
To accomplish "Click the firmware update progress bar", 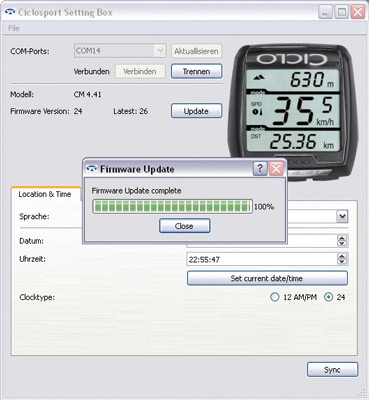I will click(172, 207).
